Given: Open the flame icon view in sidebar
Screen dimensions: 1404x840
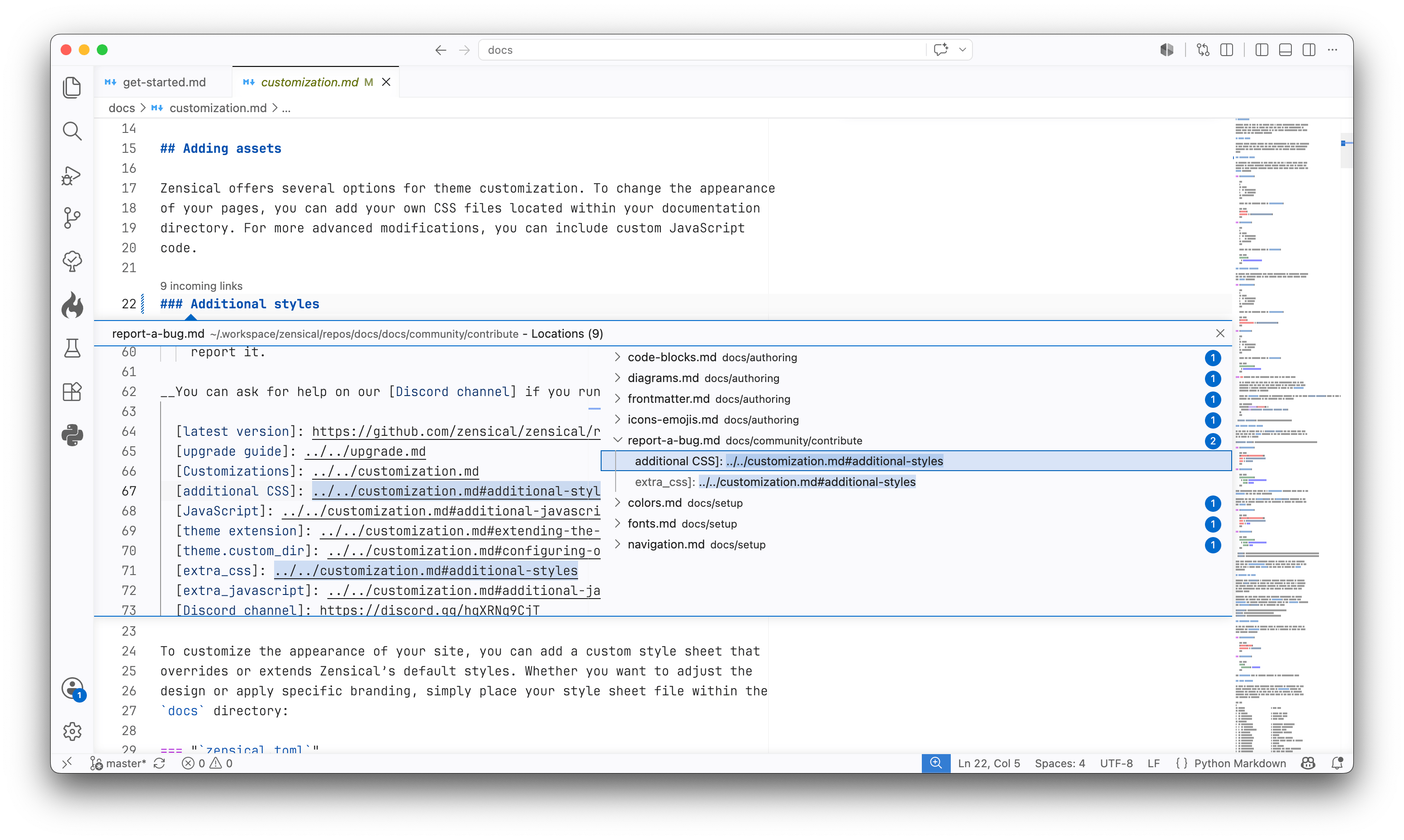Looking at the screenshot, I should 72,305.
